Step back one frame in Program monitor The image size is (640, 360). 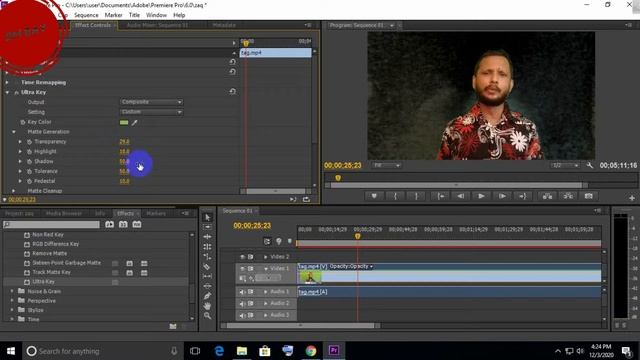(x=460, y=196)
